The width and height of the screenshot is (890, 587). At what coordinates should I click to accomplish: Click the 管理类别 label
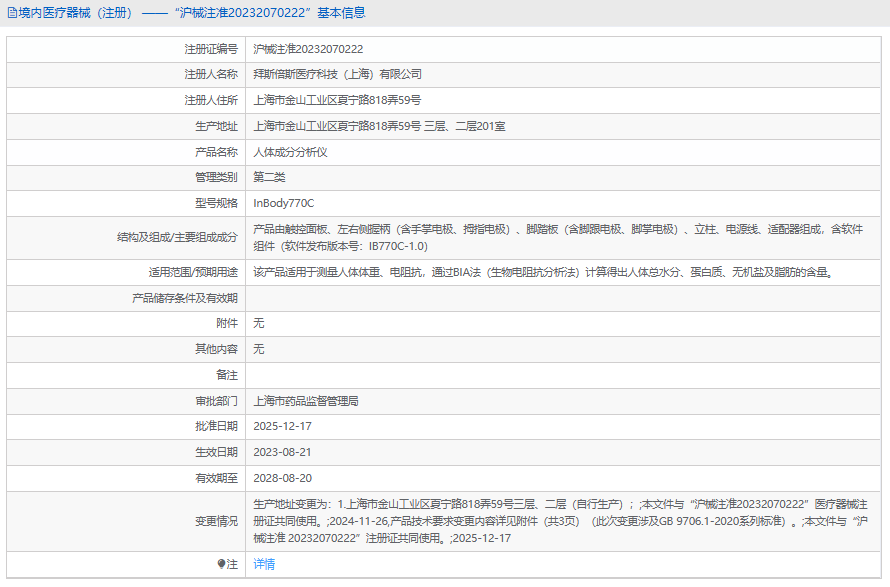(216, 177)
